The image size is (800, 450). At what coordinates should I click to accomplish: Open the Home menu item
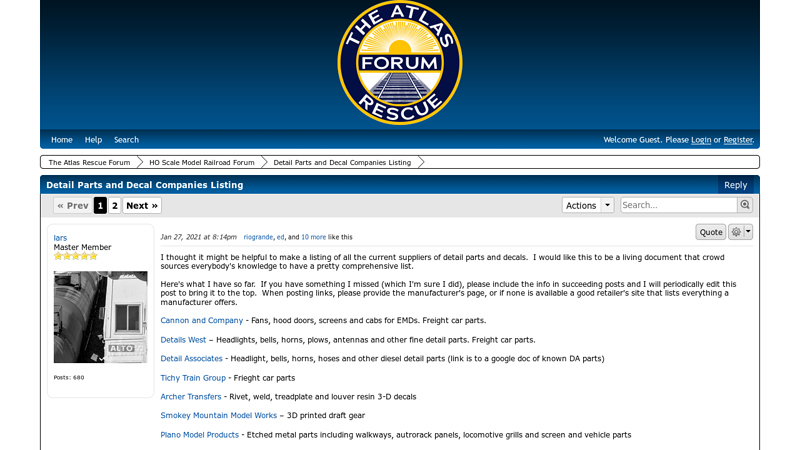point(62,140)
